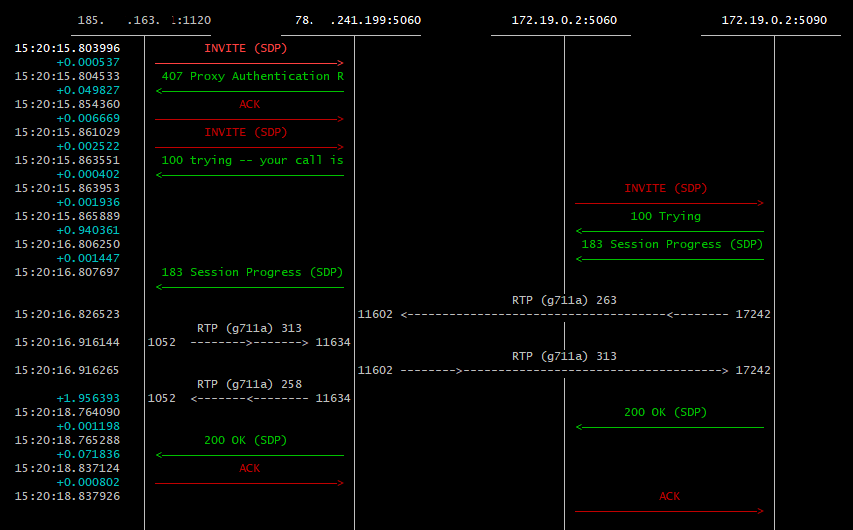Select RTP 313 stream from 11602 to 17242
853x530 pixels.
(x=565, y=356)
